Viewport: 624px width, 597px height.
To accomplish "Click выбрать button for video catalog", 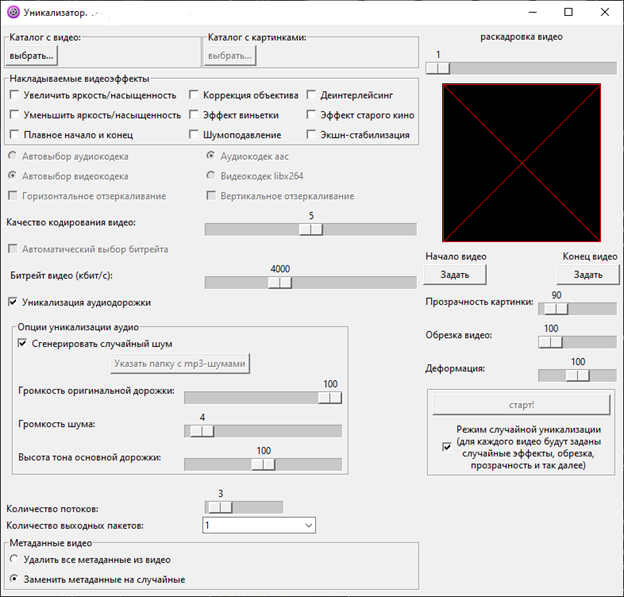I will (x=32, y=55).
